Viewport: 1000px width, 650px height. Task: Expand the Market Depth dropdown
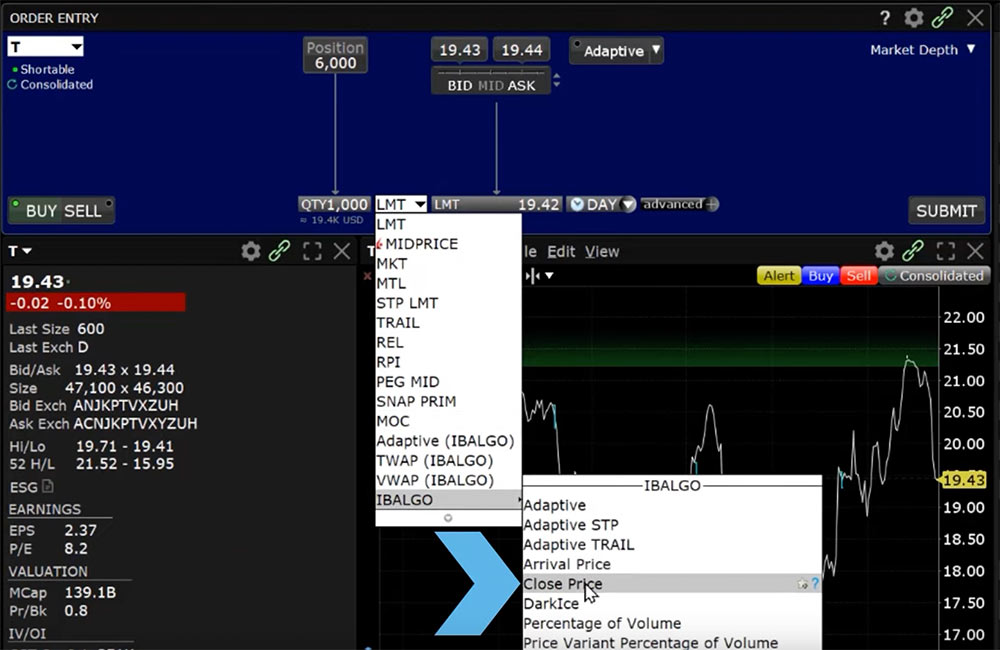[x=922, y=50]
